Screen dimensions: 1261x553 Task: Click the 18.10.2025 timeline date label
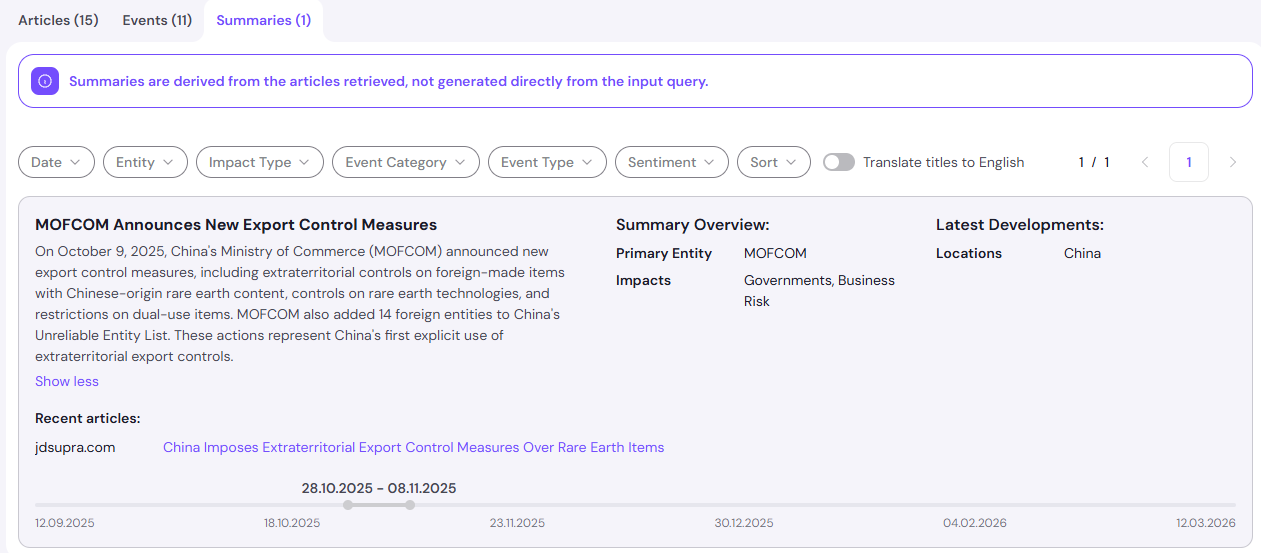point(292,523)
